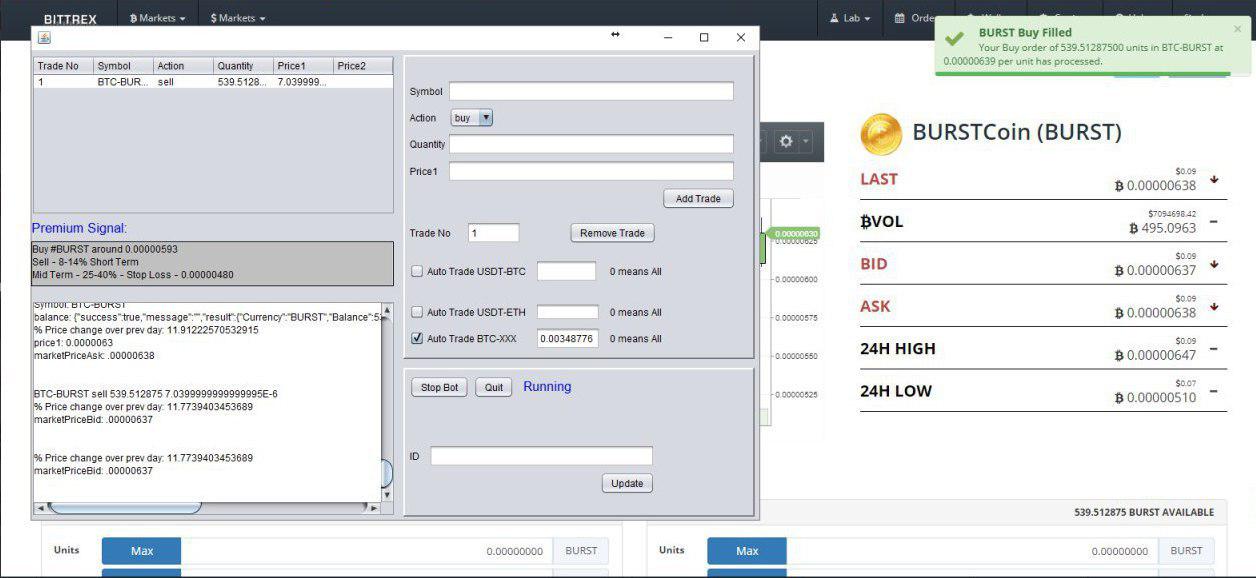The image size is (1256, 578).
Task: Click the right Units amount field for BURST
Action: click(x=972, y=551)
